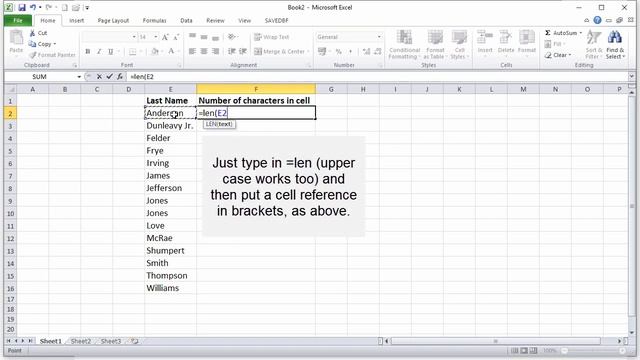Select the cell containing Thompson
Viewport: 640px width, 360px height.
point(170,276)
